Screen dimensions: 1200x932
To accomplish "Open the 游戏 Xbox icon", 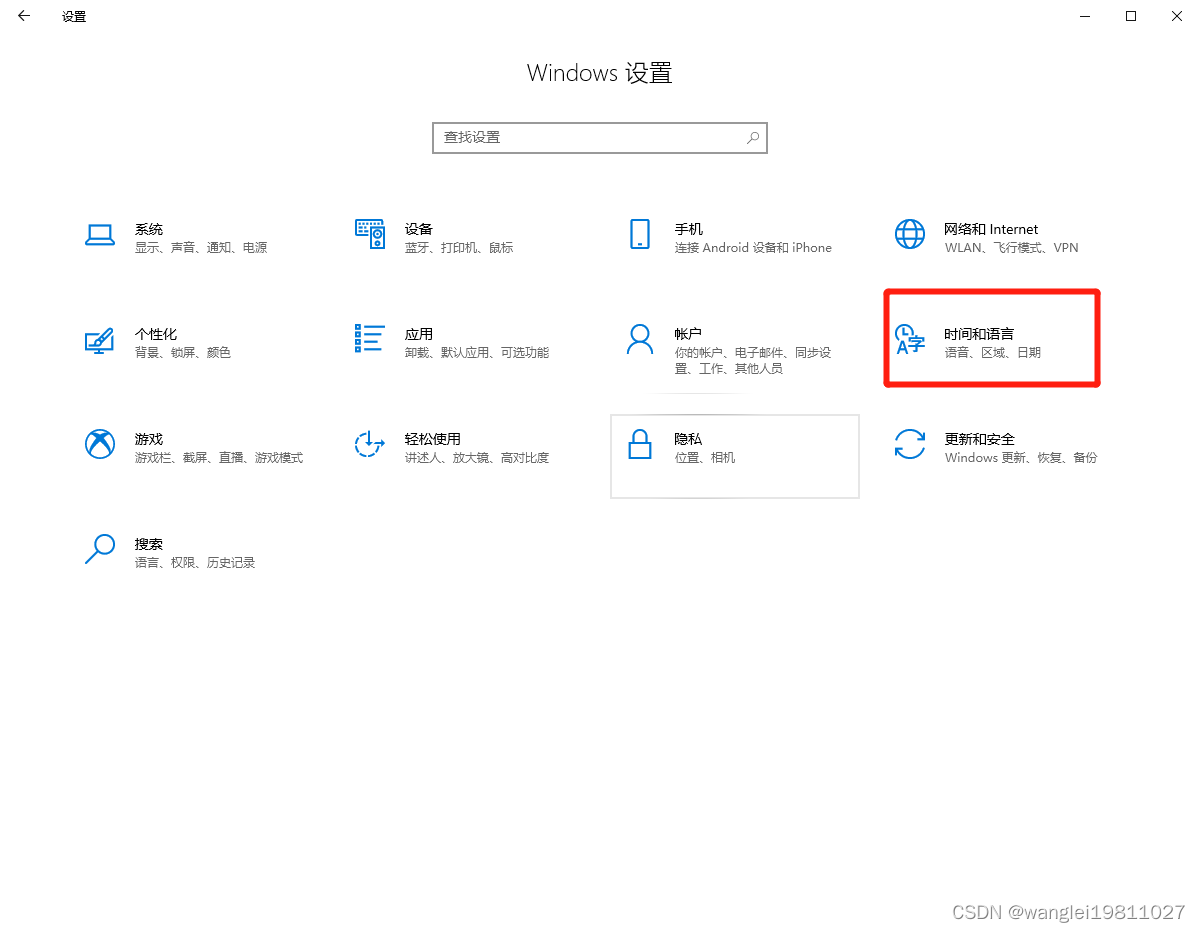I will tap(100, 444).
